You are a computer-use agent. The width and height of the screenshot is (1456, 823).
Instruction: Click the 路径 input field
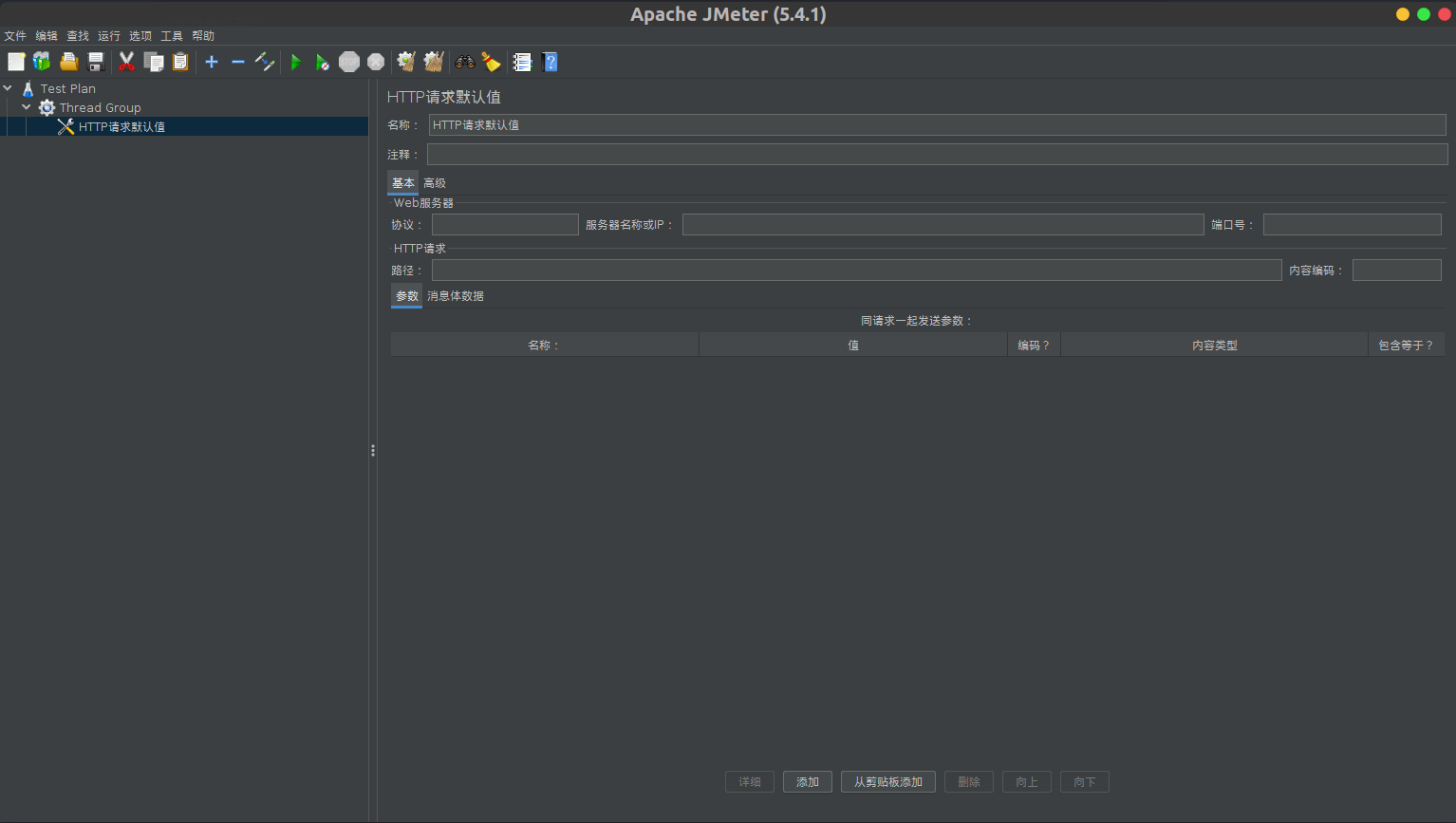pos(857,271)
